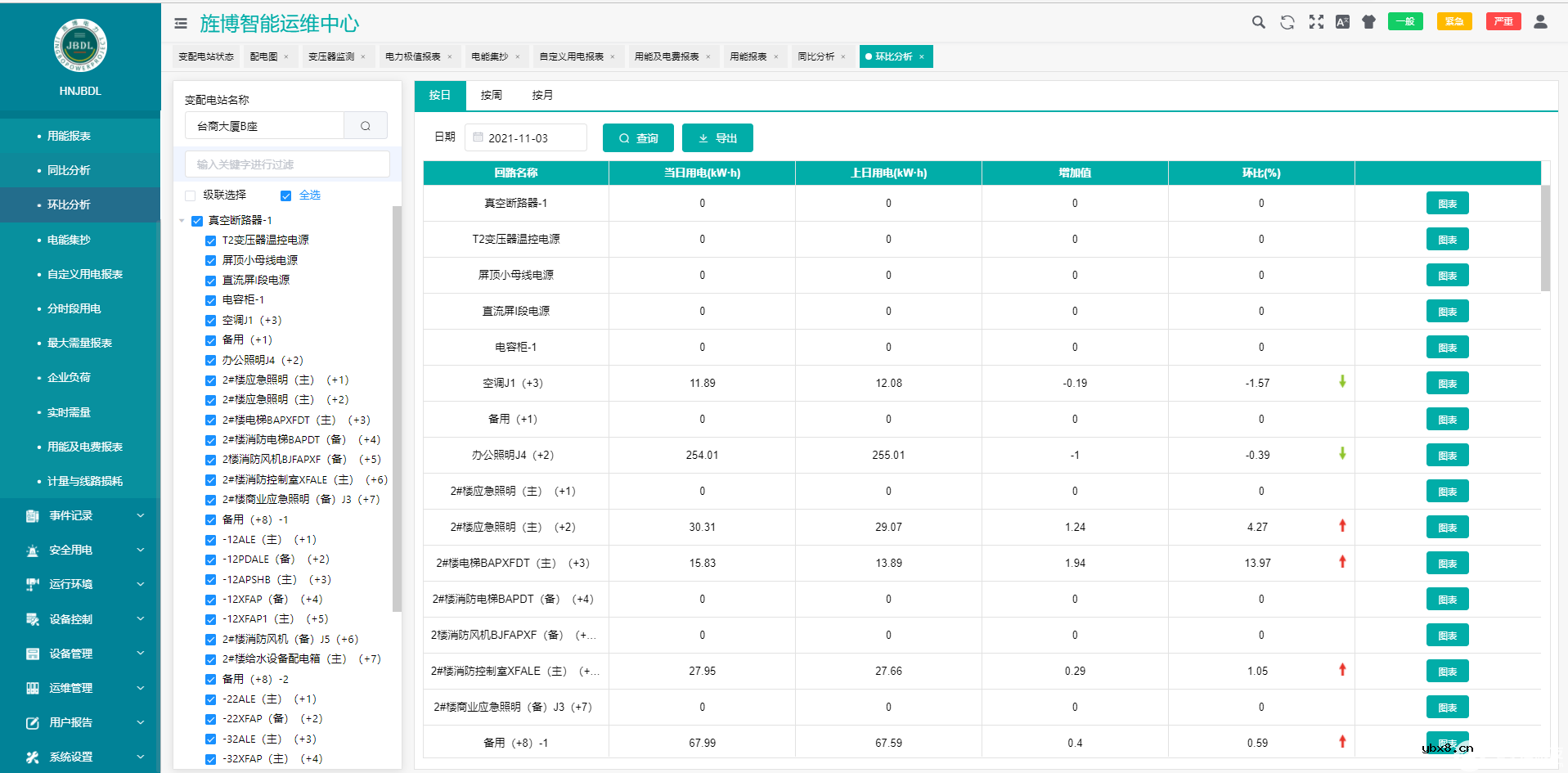Open the date picker showing 2021-11-03
This screenshot has height=773, width=1568.
526,137
